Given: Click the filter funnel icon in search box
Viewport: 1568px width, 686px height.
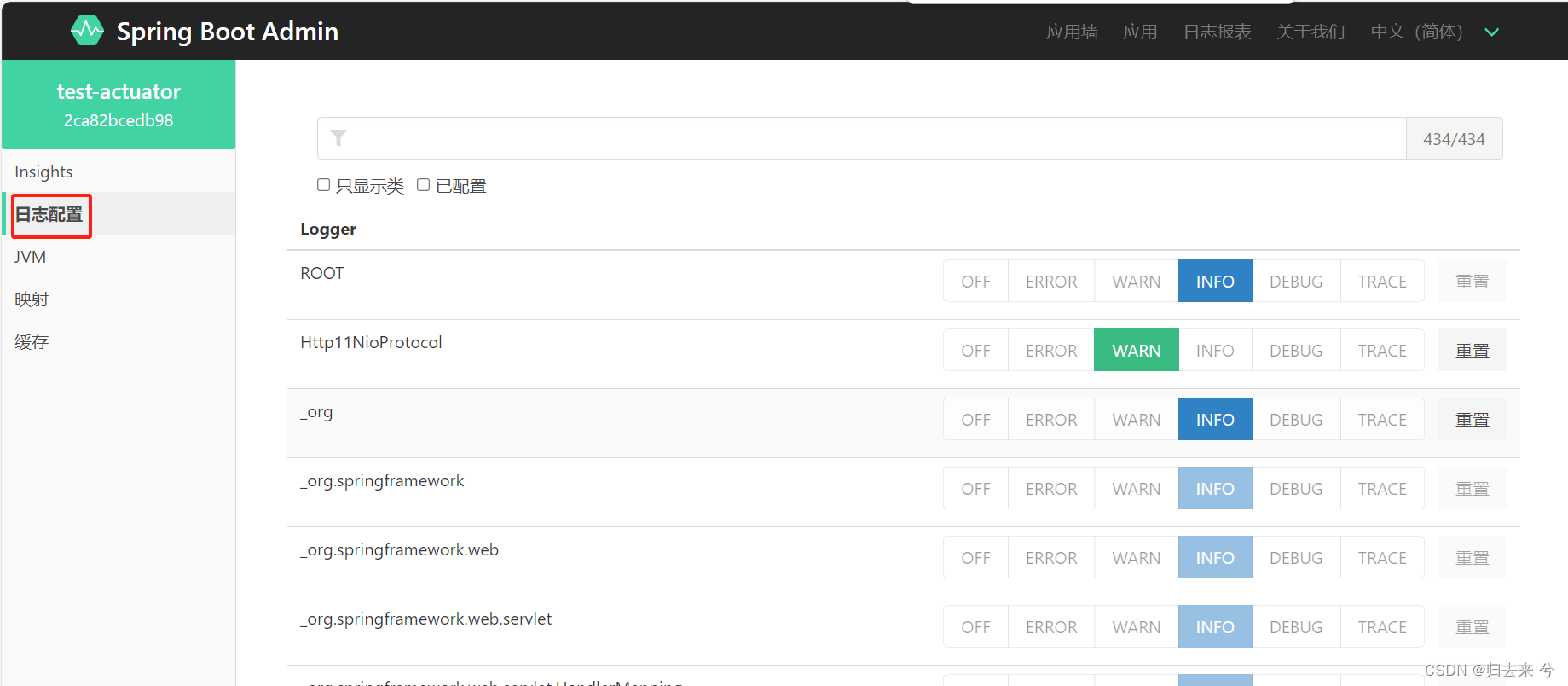Looking at the screenshot, I should point(338,138).
